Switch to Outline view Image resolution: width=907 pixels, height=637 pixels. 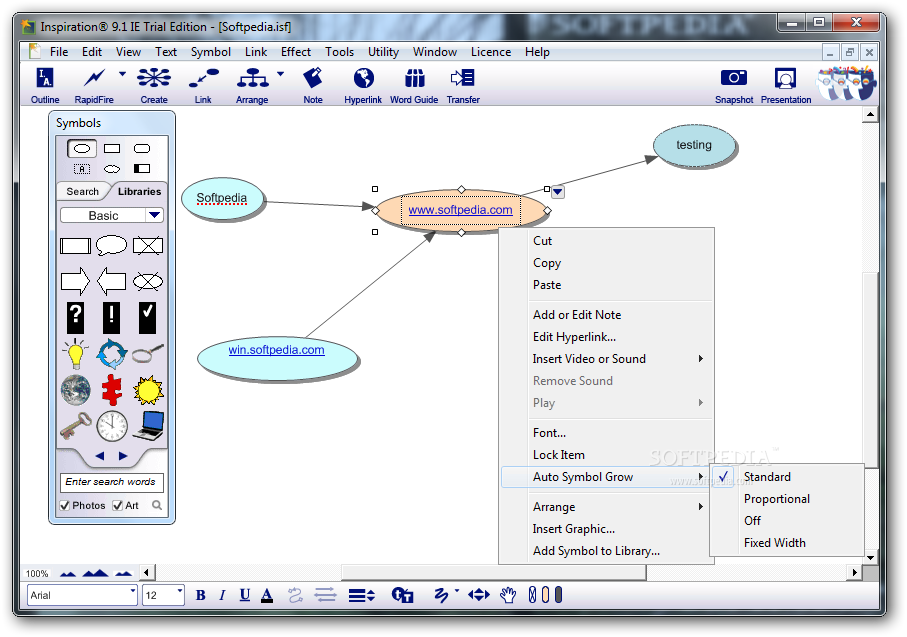[45, 85]
